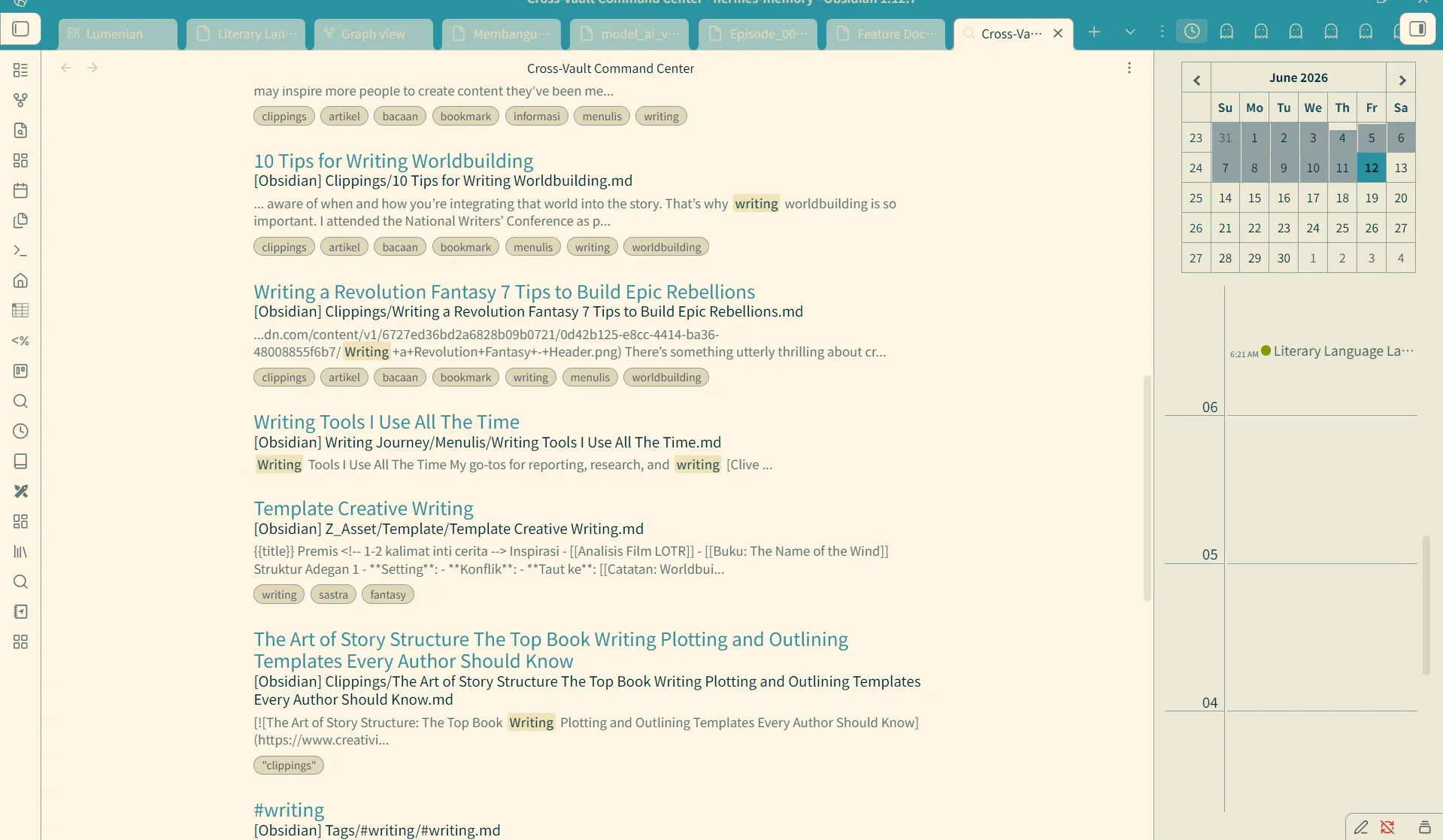Close the Cross-Va… tab
The height and width of the screenshot is (840, 1443).
pos(1058,33)
